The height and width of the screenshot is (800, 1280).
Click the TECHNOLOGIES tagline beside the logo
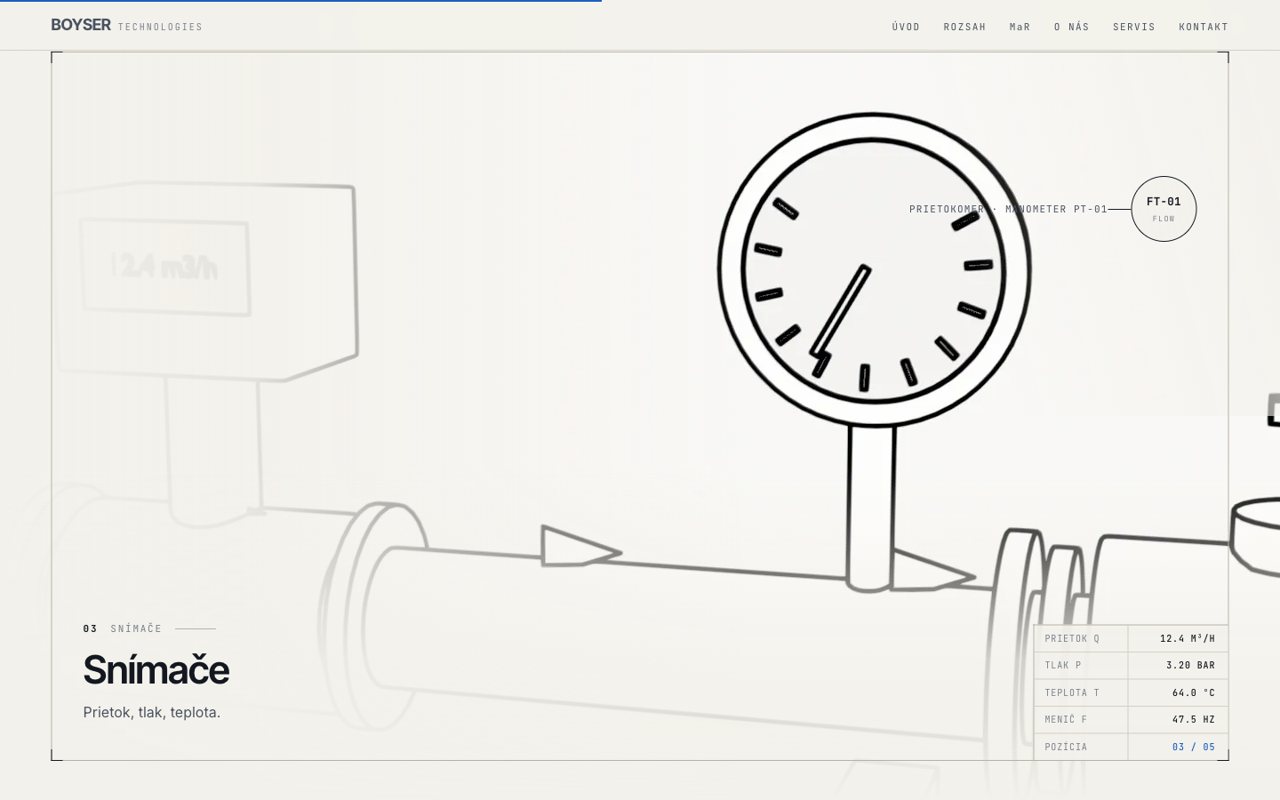point(160,27)
